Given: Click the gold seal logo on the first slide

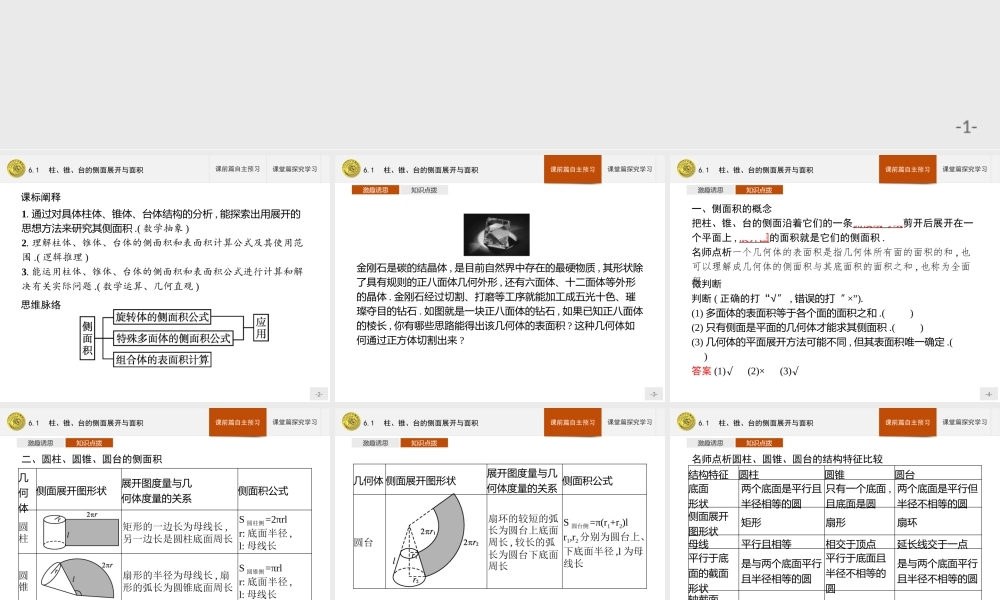Looking at the screenshot, I should tap(17, 168).
